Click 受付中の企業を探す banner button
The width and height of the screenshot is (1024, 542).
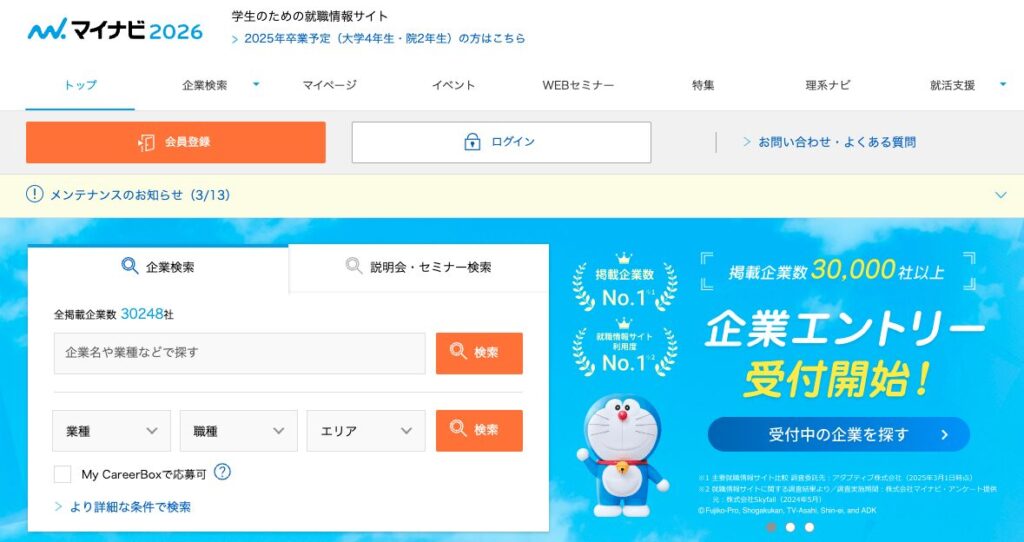tap(839, 435)
